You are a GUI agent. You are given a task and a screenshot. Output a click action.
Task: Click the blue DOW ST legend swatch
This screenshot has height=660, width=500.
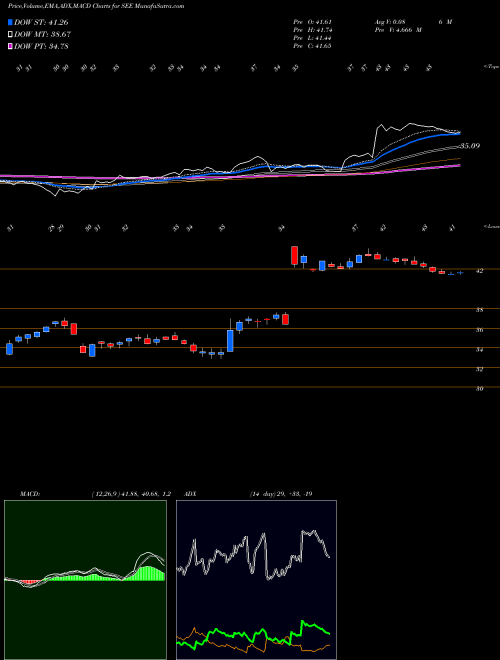pyautogui.click(x=10, y=22)
